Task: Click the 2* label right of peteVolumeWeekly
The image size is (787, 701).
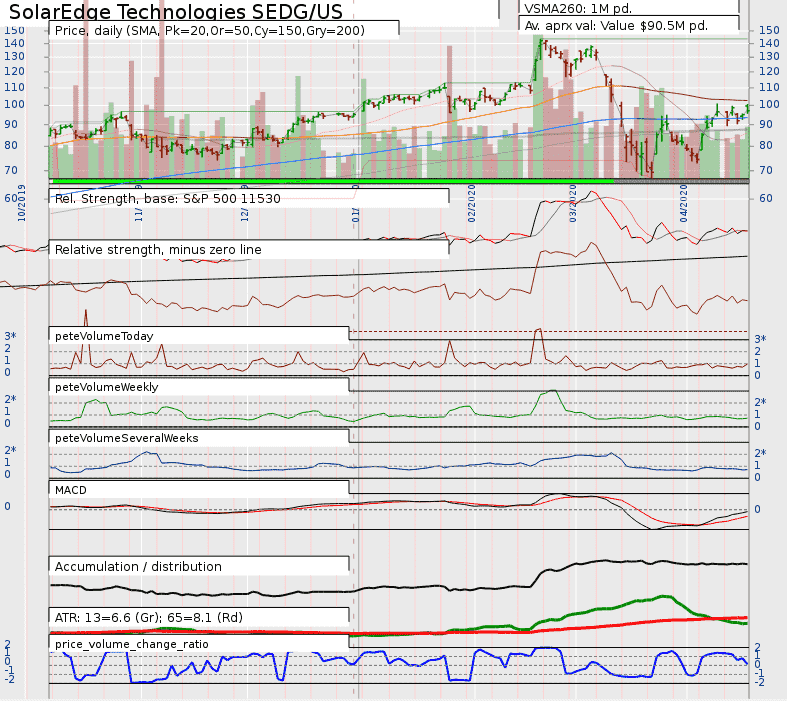Action: [760, 402]
